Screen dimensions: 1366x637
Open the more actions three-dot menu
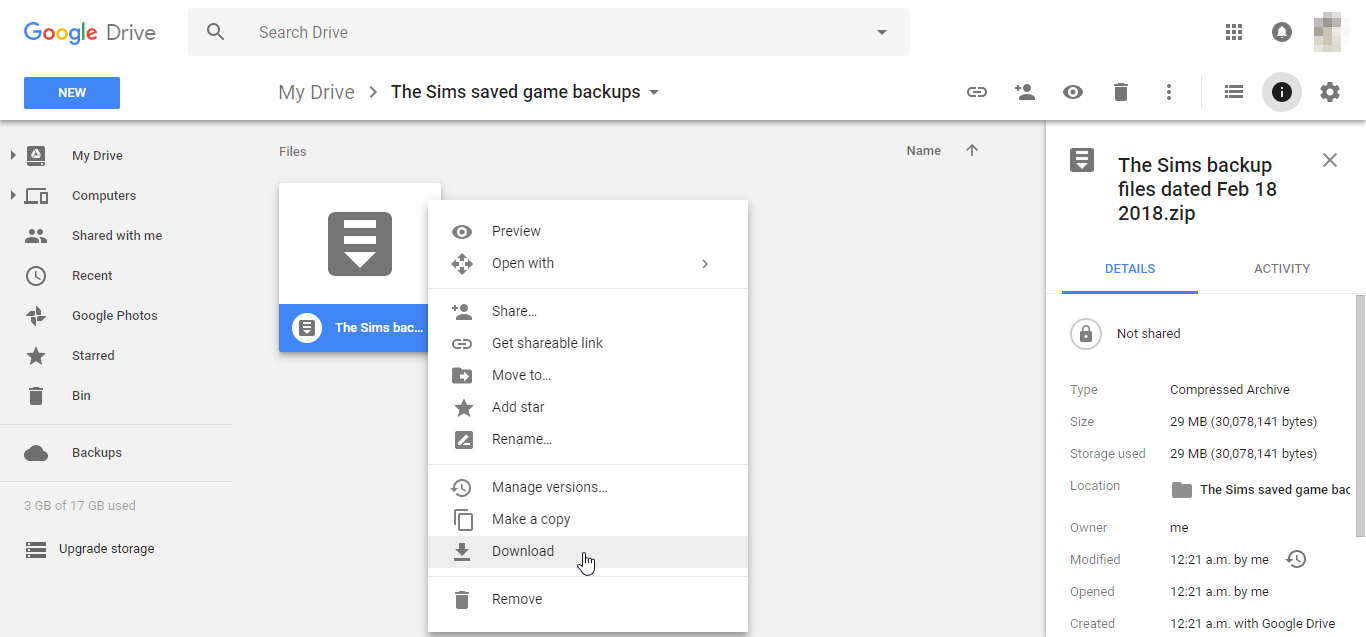coord(1169,92)
